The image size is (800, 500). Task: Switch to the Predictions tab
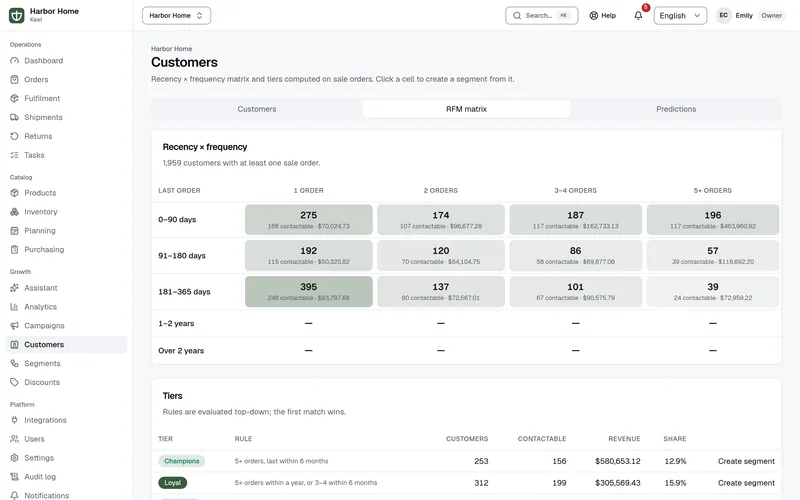pos(676,109)
